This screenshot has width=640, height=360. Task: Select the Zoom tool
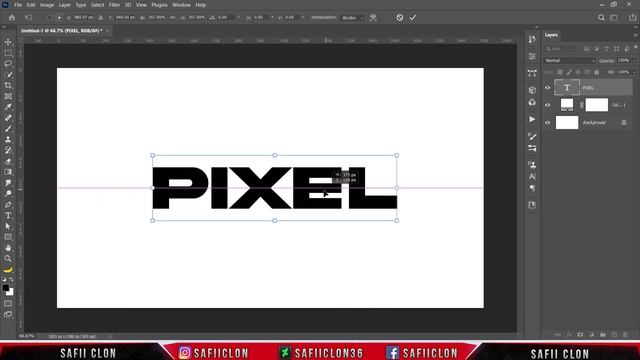(x=8, y=259)
